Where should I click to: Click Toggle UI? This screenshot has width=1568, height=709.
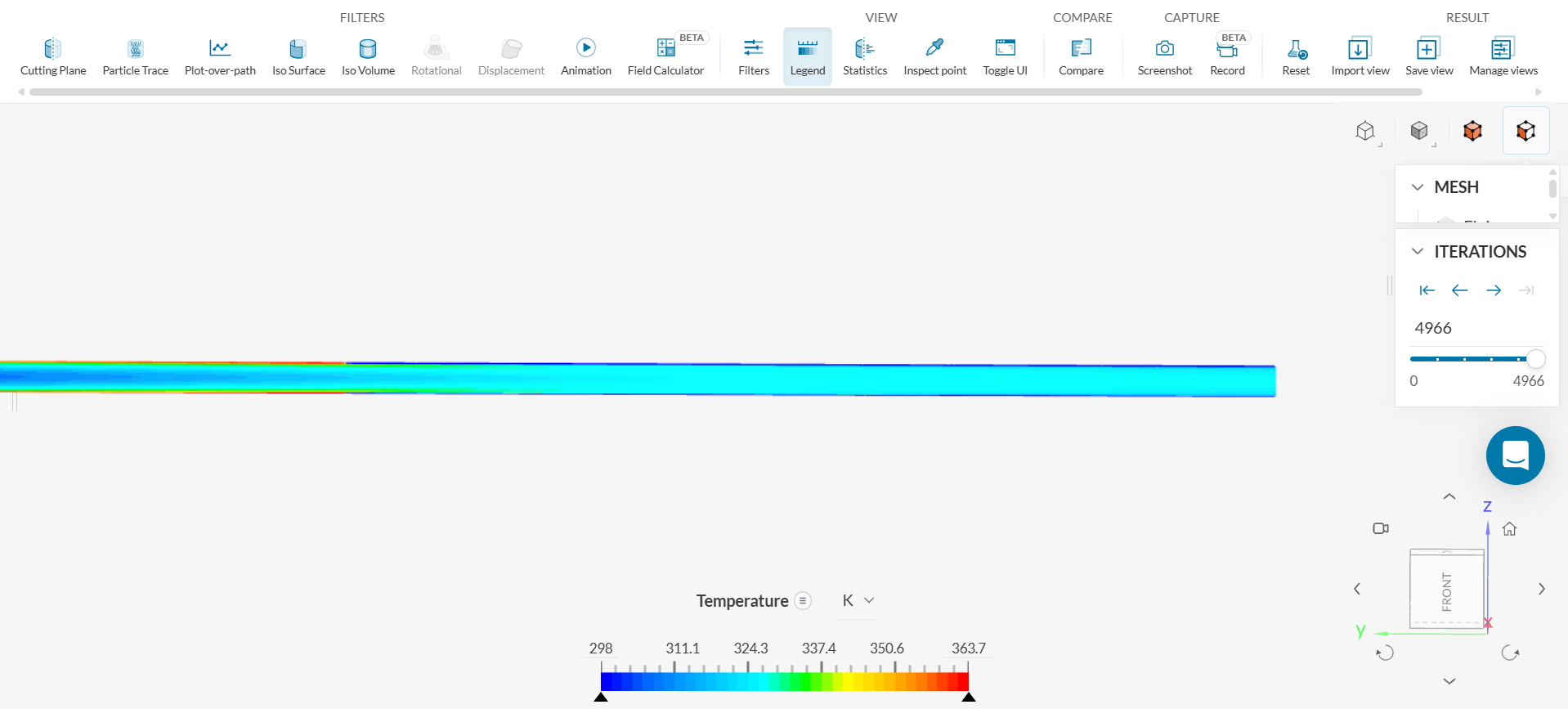pos(1006,57)
